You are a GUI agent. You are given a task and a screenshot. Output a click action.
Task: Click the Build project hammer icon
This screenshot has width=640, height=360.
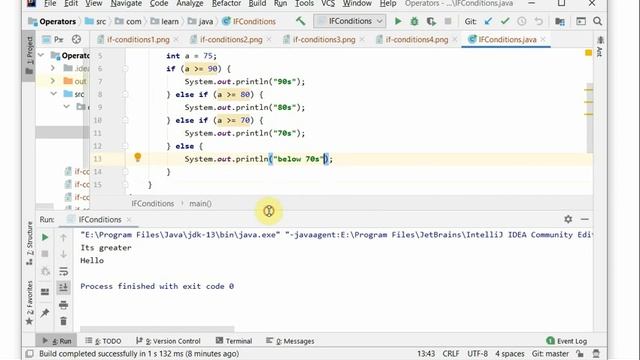click(x=301, y=21)
